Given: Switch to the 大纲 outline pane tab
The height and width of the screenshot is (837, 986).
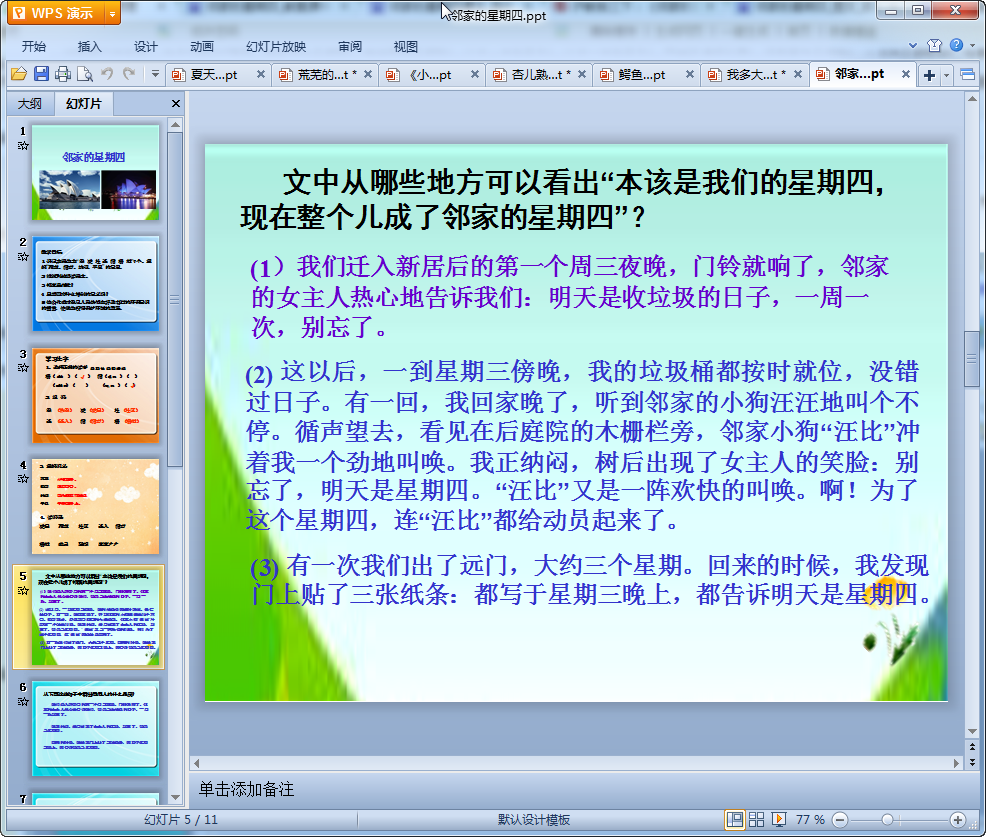Looking at the screenshot, I should (30, 104).
